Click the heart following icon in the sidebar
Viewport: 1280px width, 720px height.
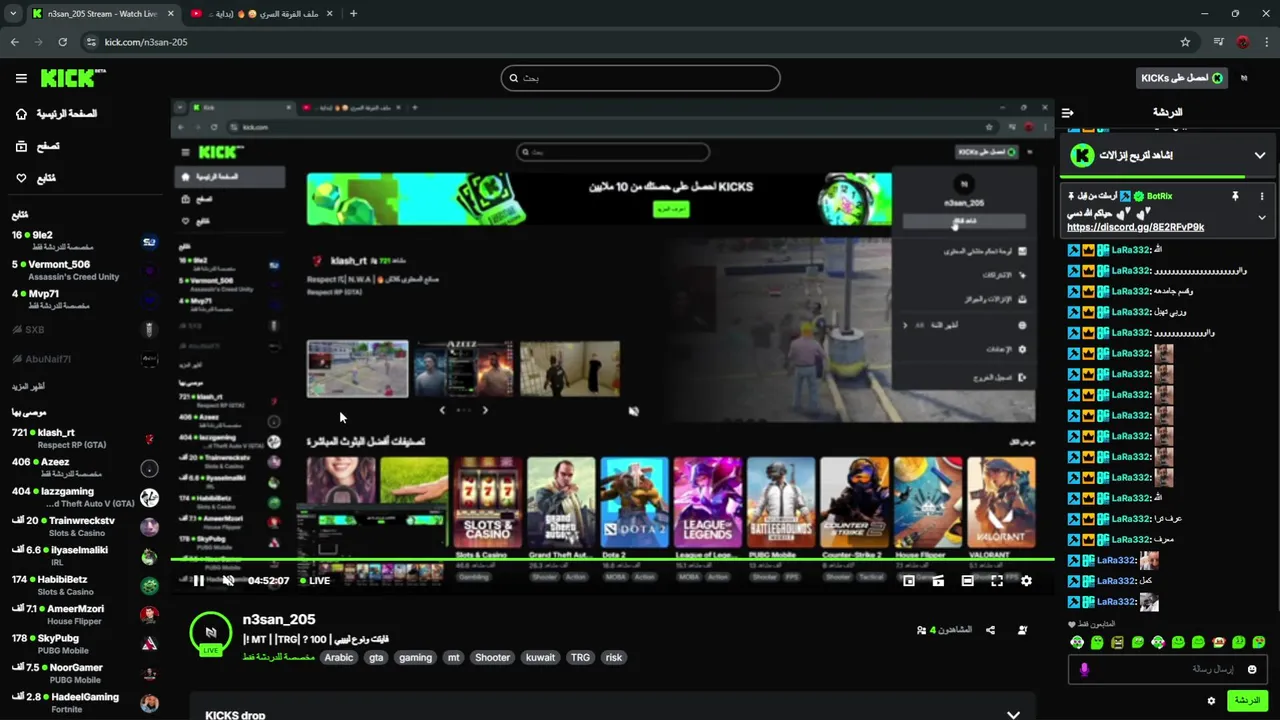coord(21,178)
